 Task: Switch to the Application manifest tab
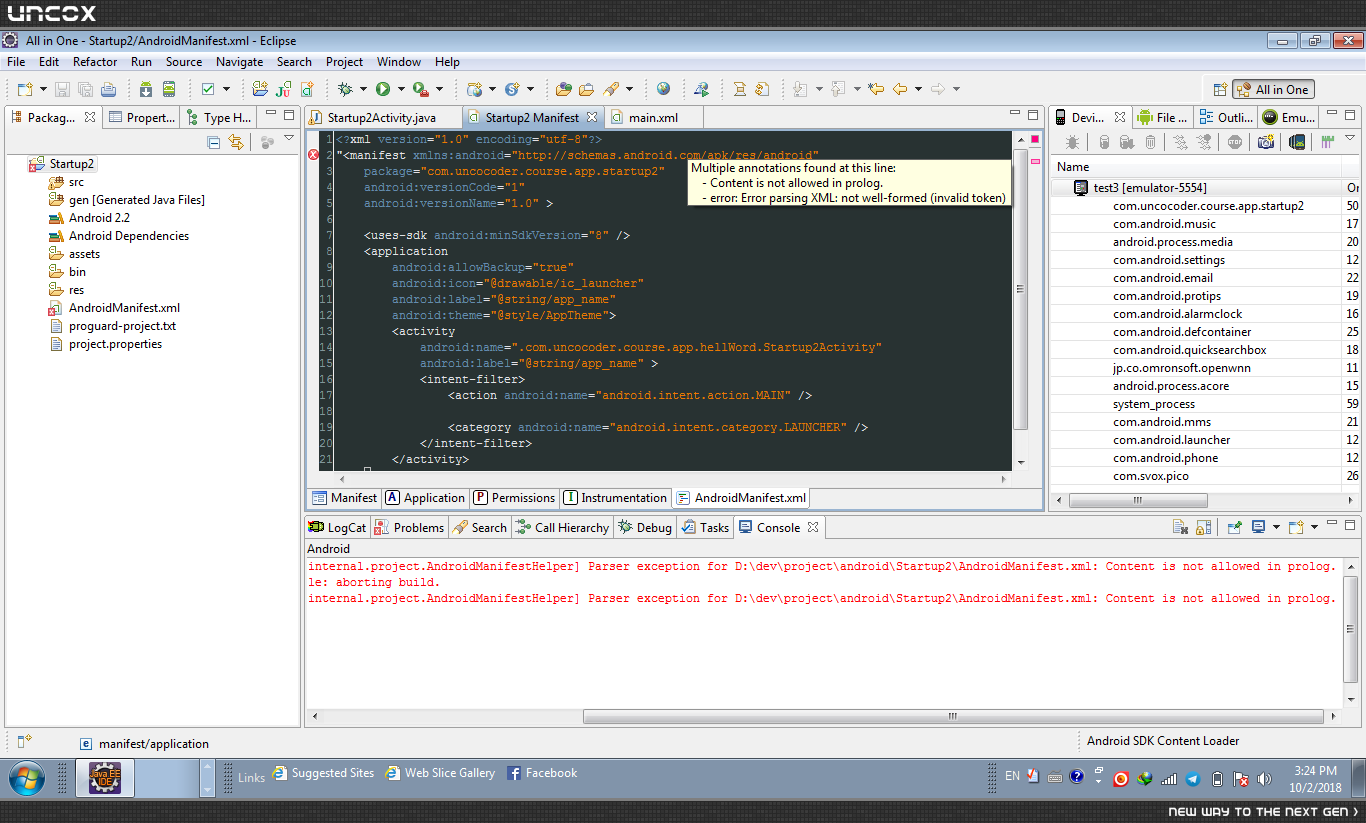[x=425, y=498]
